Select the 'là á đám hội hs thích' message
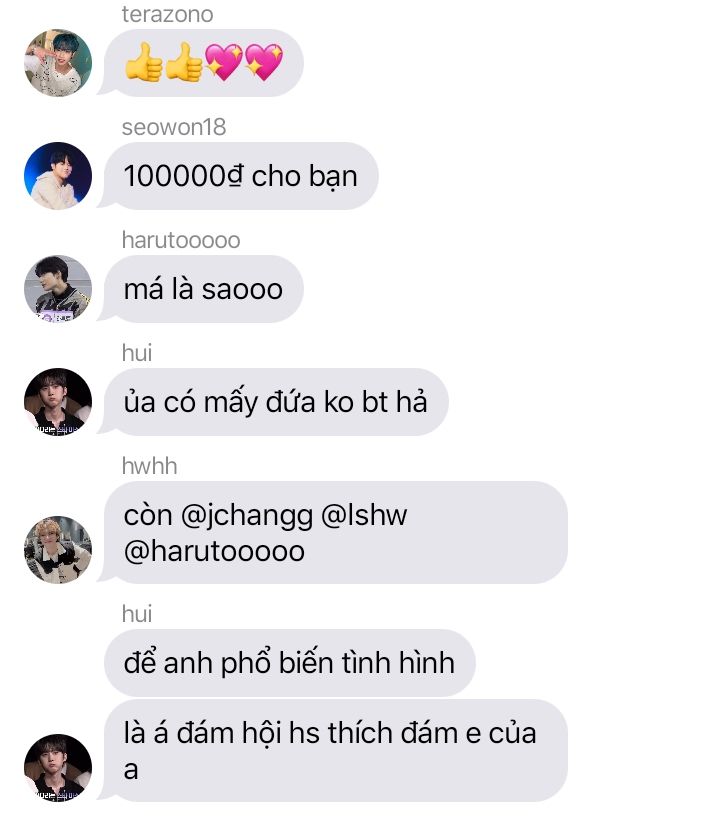The image size is (720, 818). tap(335, 750)
